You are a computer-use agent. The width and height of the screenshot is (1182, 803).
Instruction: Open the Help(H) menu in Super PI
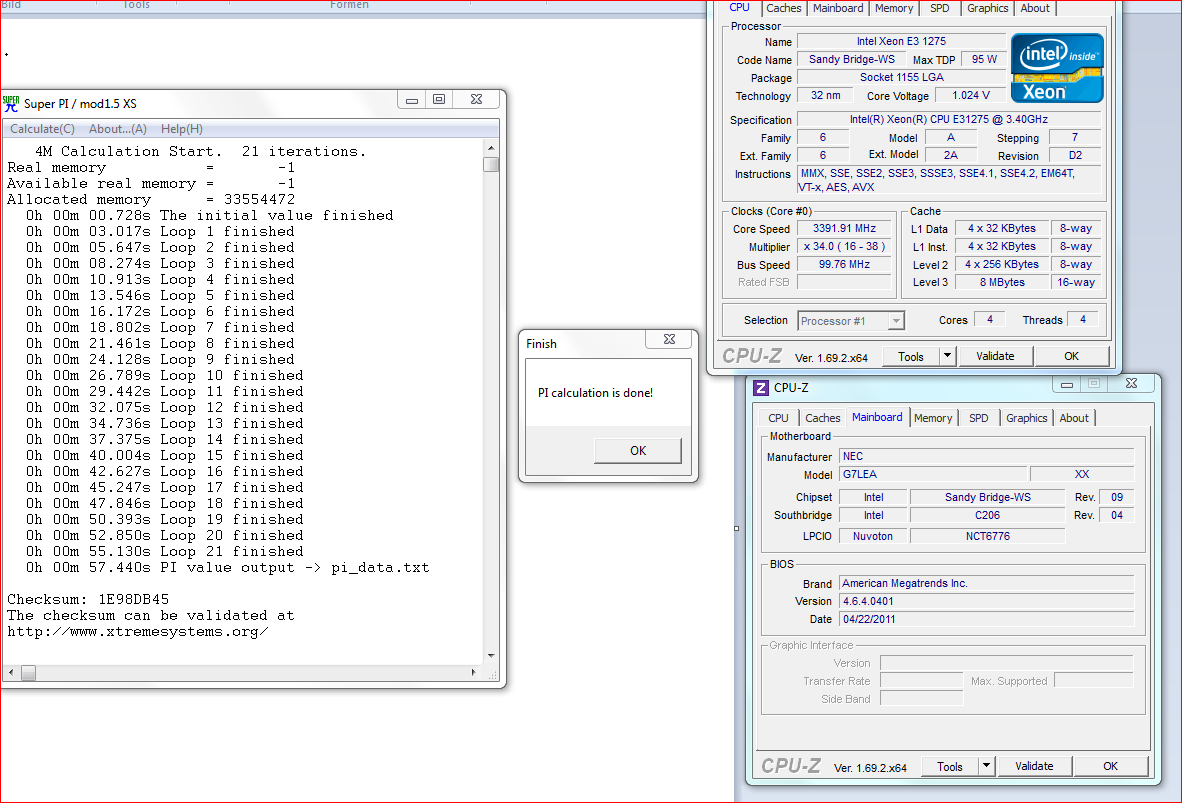pyautogui.click(x=182, y=129)
